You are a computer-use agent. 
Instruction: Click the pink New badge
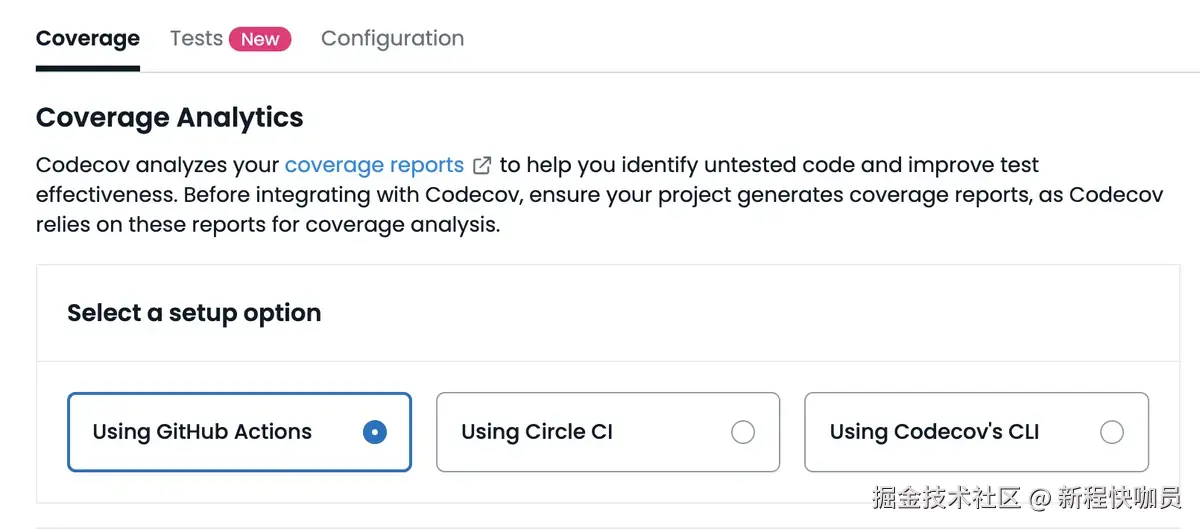[x=260, y=39]
